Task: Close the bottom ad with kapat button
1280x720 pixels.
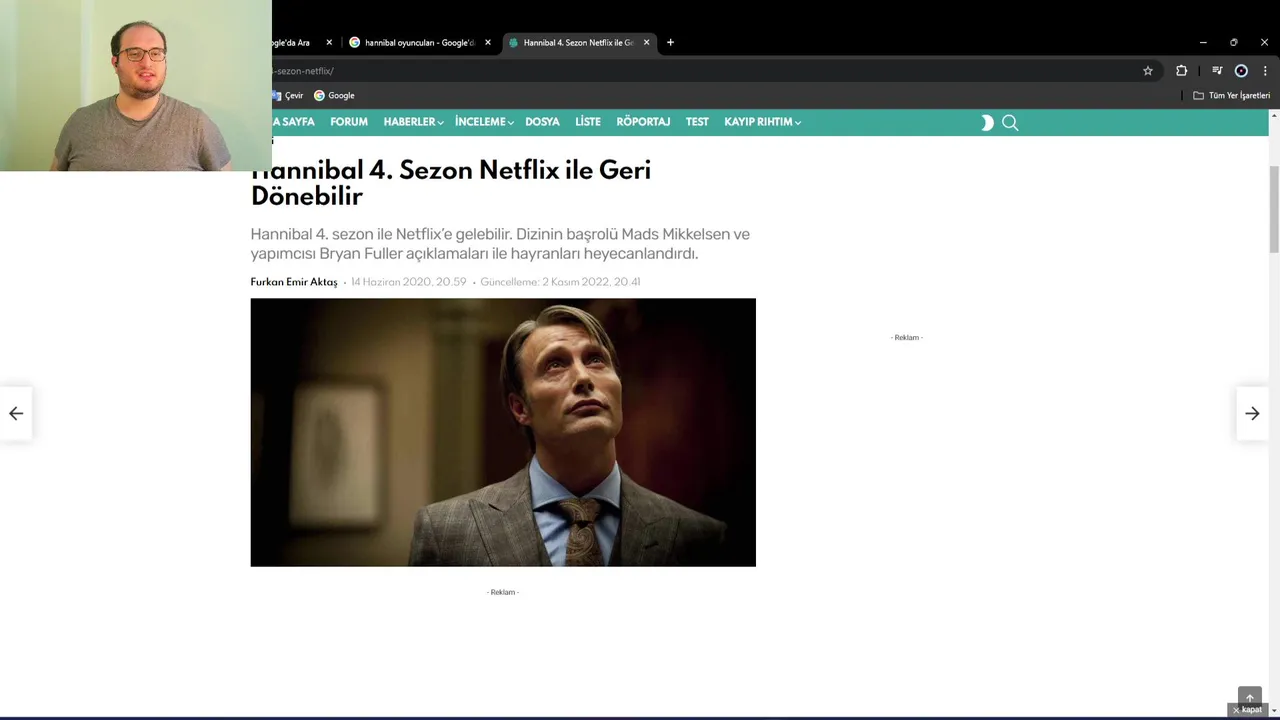Action: pos(1247,710)
